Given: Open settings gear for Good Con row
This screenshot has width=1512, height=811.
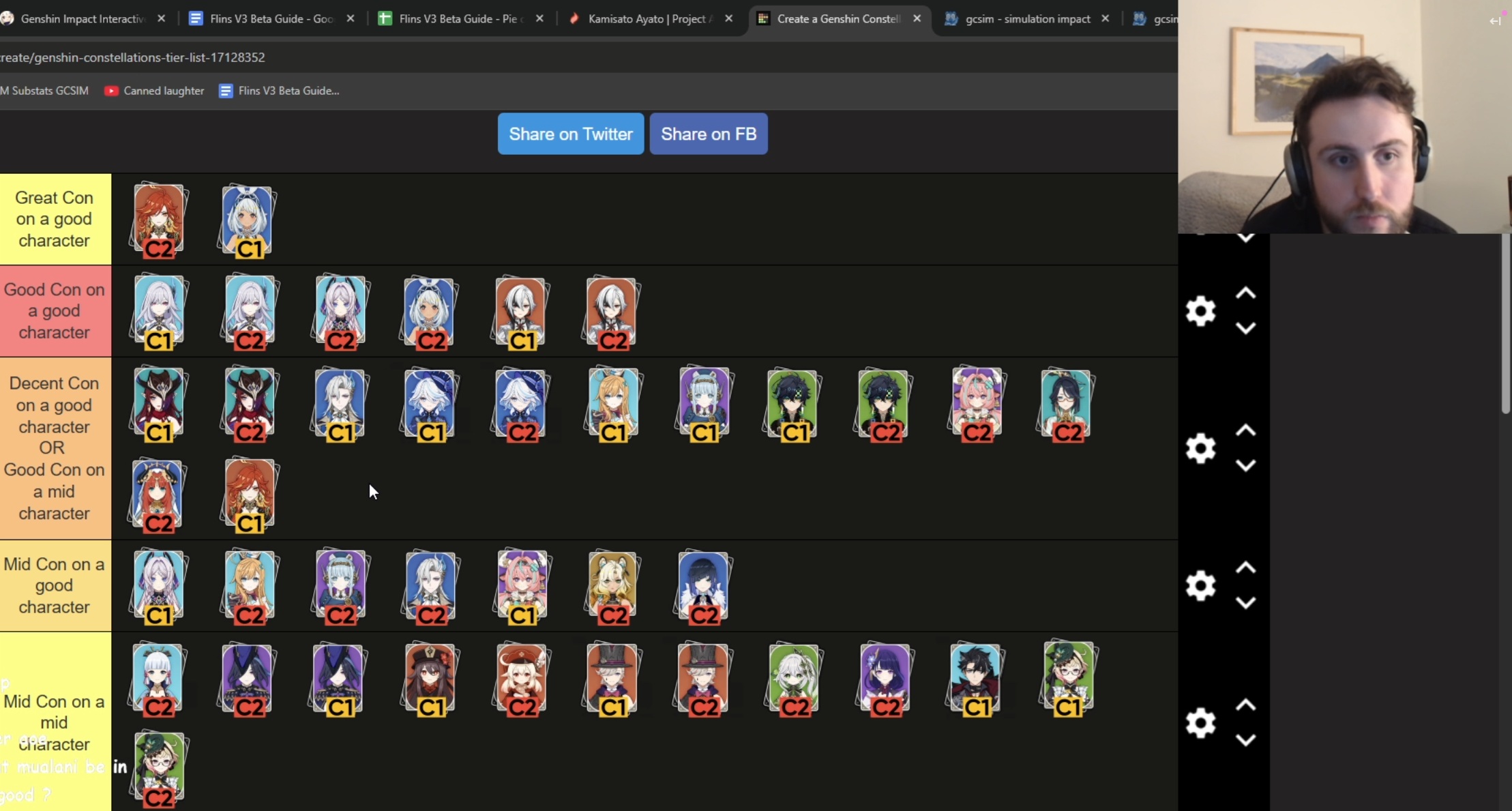Looking at the screenshot, I should (1200, 311).
